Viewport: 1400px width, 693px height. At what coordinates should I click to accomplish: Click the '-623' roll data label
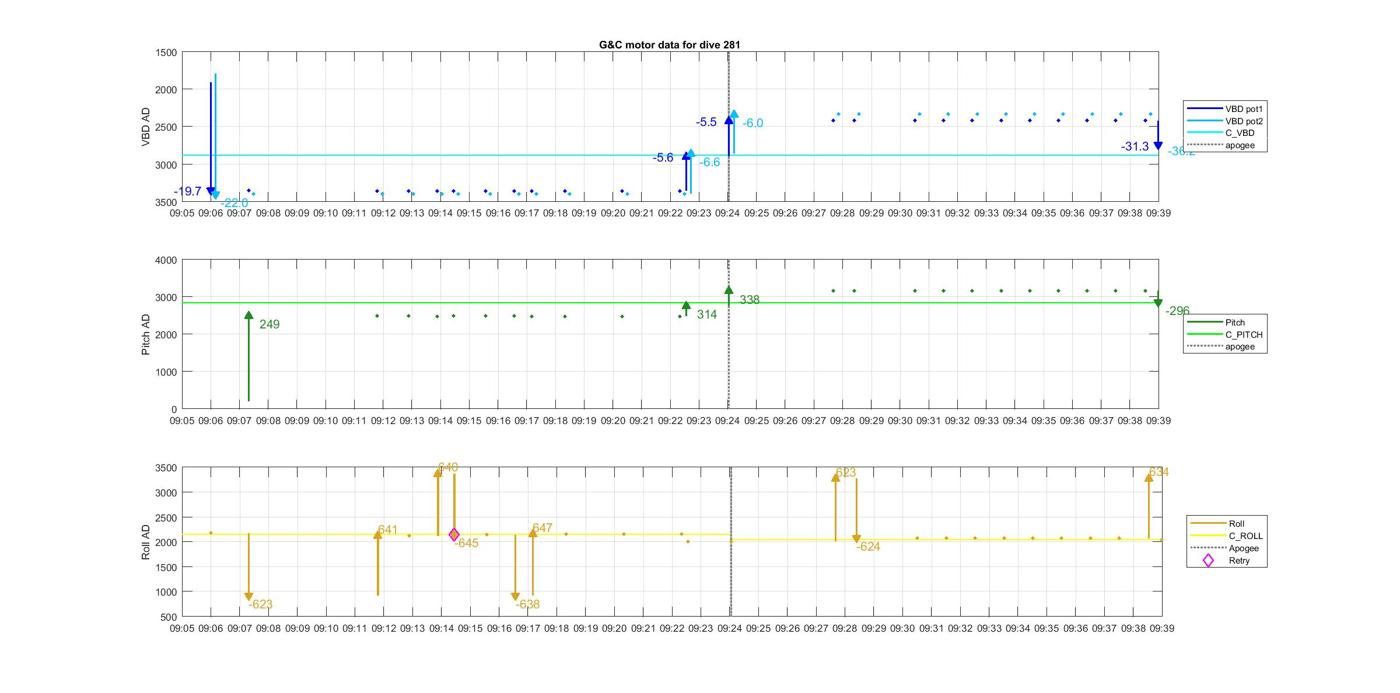261,604
